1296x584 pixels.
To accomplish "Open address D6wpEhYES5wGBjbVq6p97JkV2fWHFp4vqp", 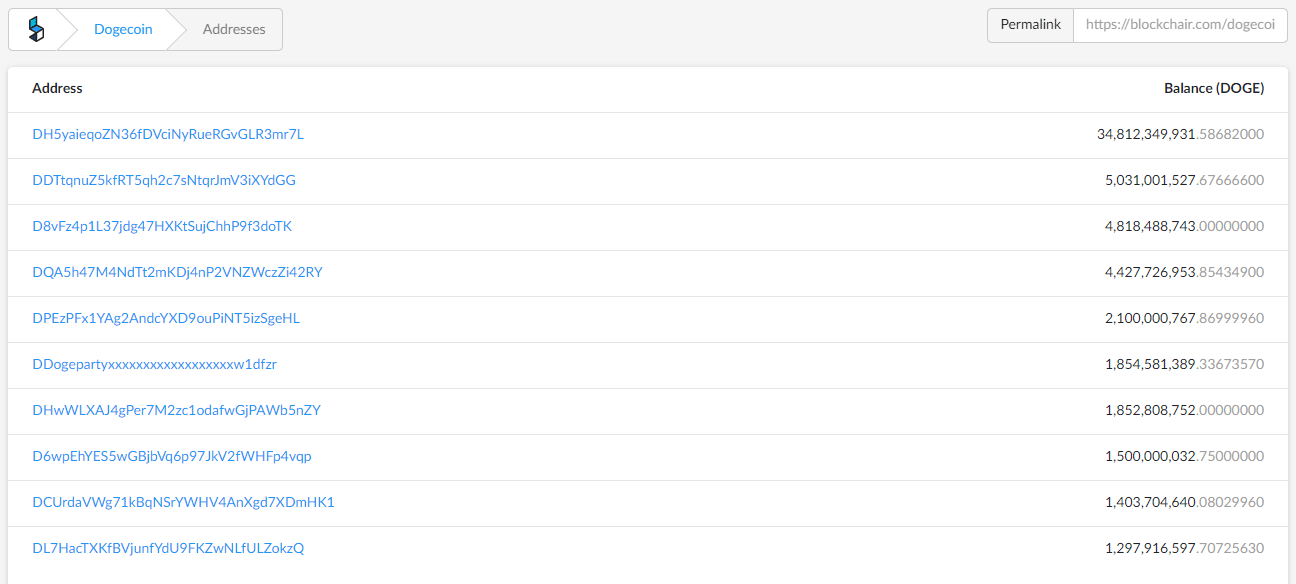I will 172,456.
